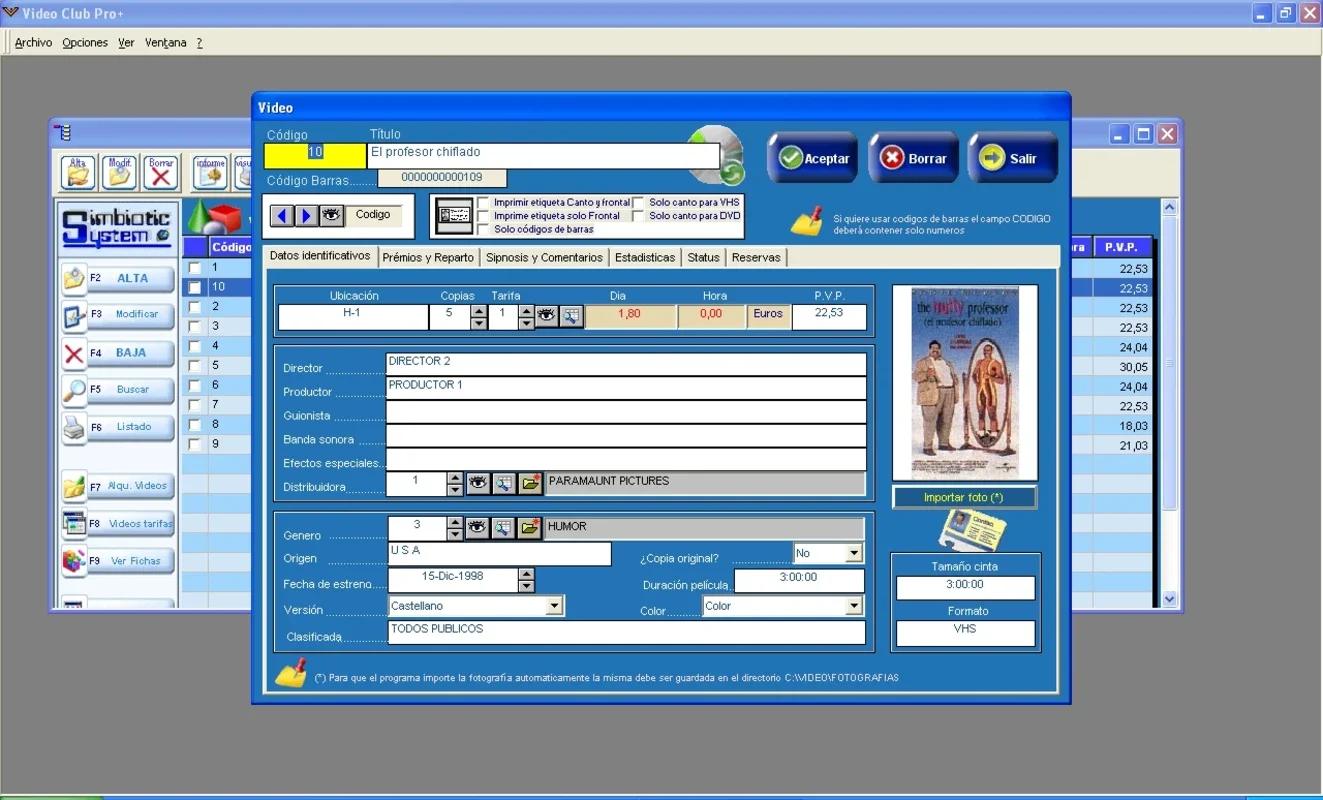Click the next record blue arrow

click(306, 215)
